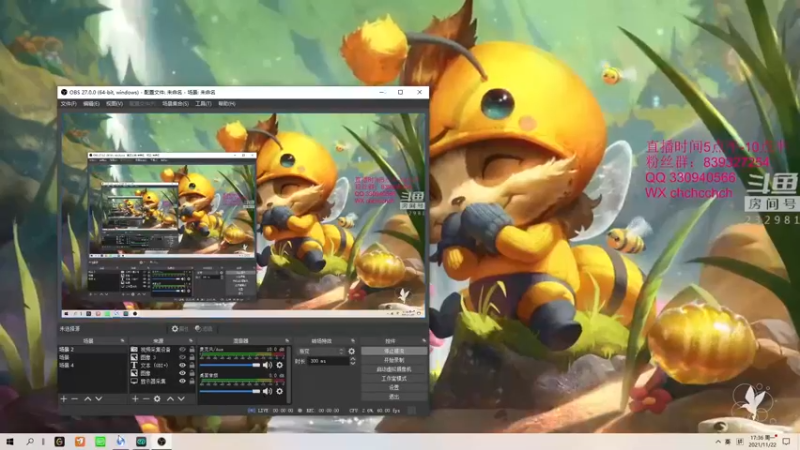
Task: Open the 视图(V) menu
Action: (x=114, y=104)
